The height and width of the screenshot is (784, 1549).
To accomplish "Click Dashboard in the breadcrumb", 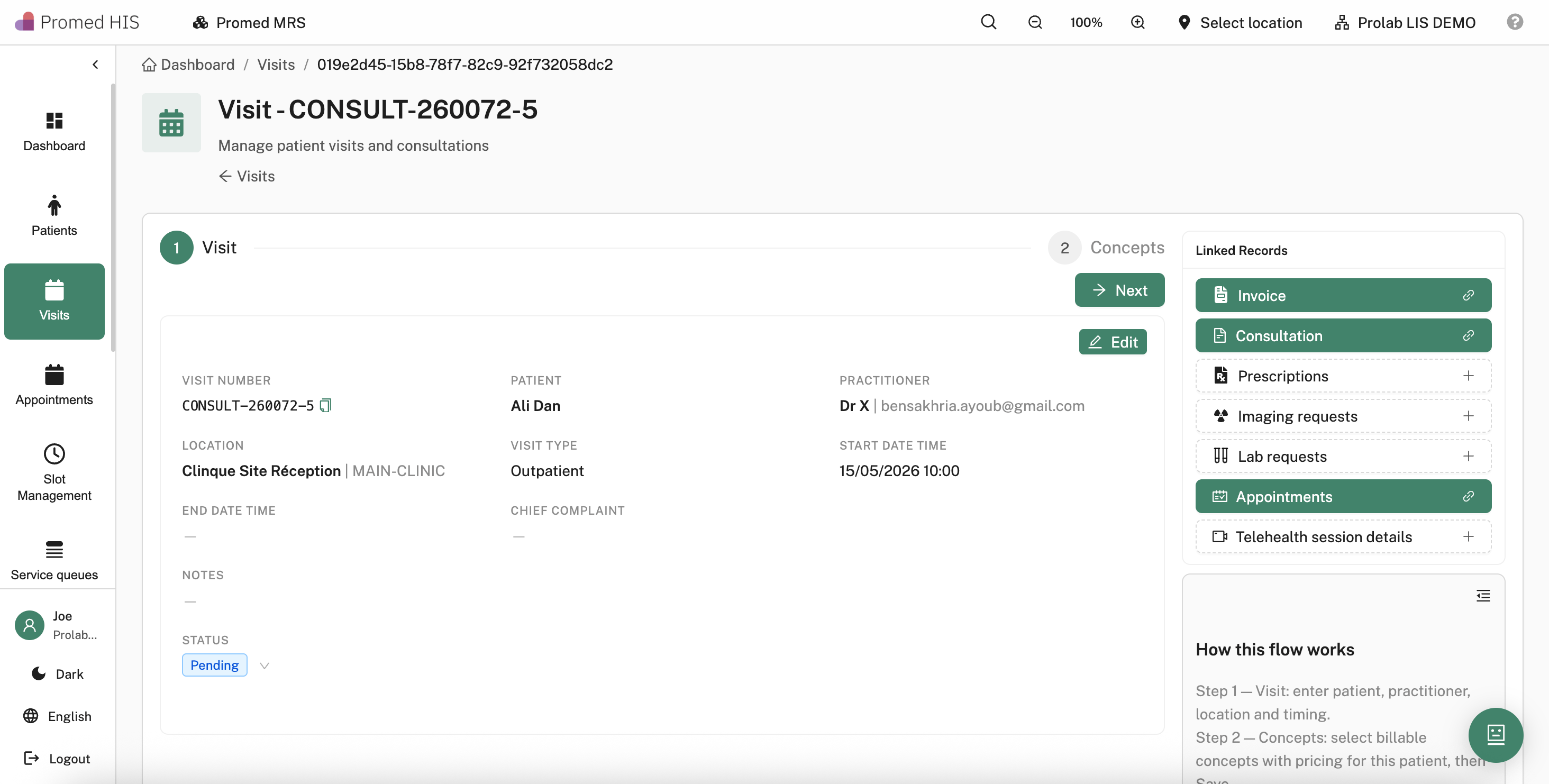I will pos(189,65).
